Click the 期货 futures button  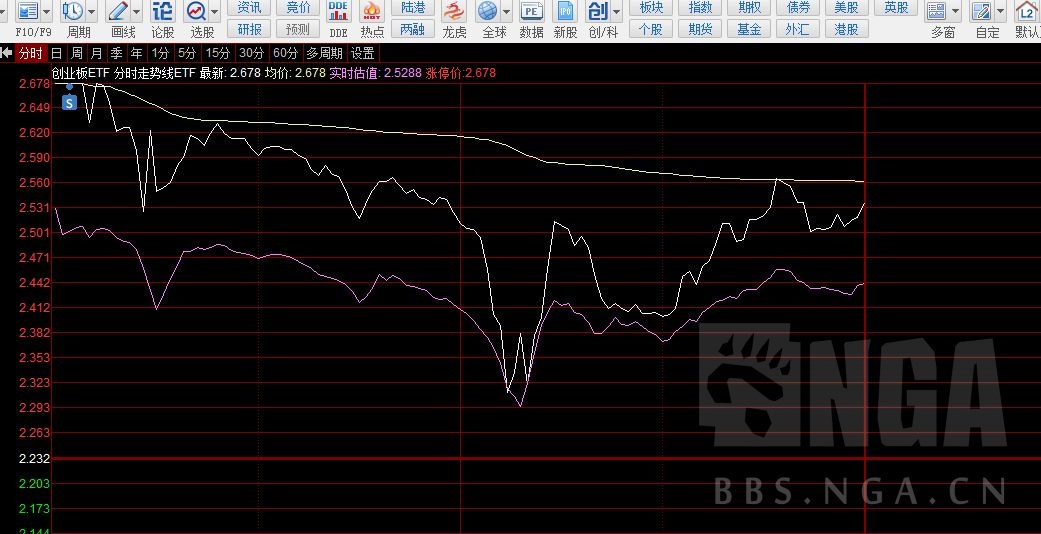click(700, 29)
